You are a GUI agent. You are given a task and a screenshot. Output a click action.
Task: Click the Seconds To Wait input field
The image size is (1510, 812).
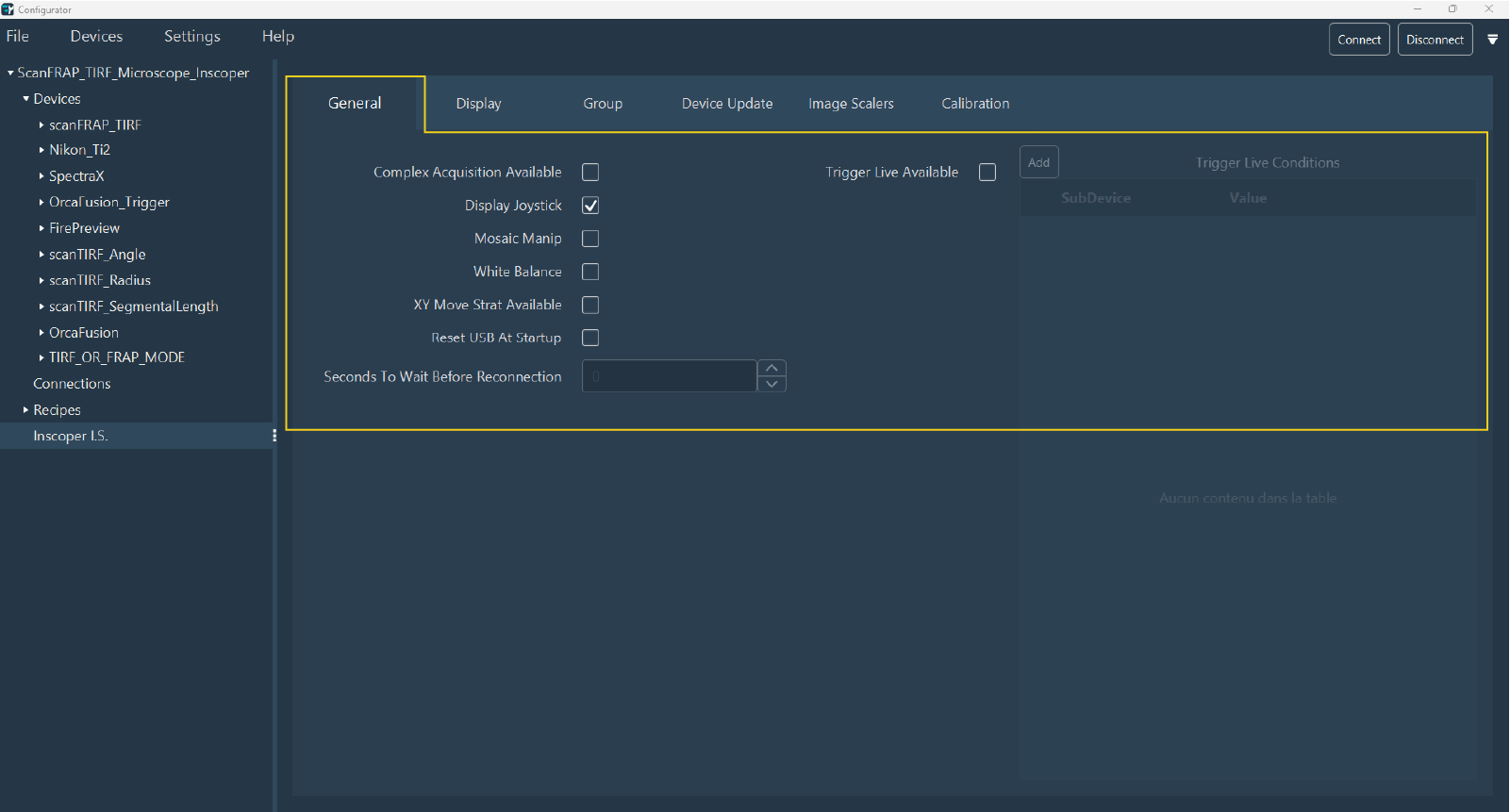[x=669, y=376]
